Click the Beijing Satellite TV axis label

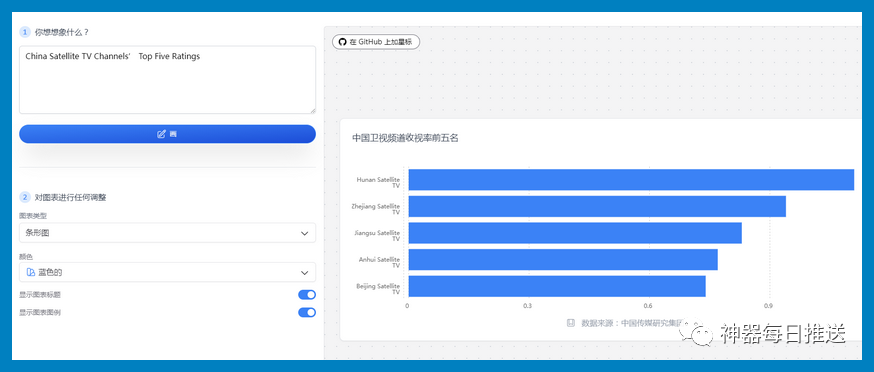tap(378, 289)
